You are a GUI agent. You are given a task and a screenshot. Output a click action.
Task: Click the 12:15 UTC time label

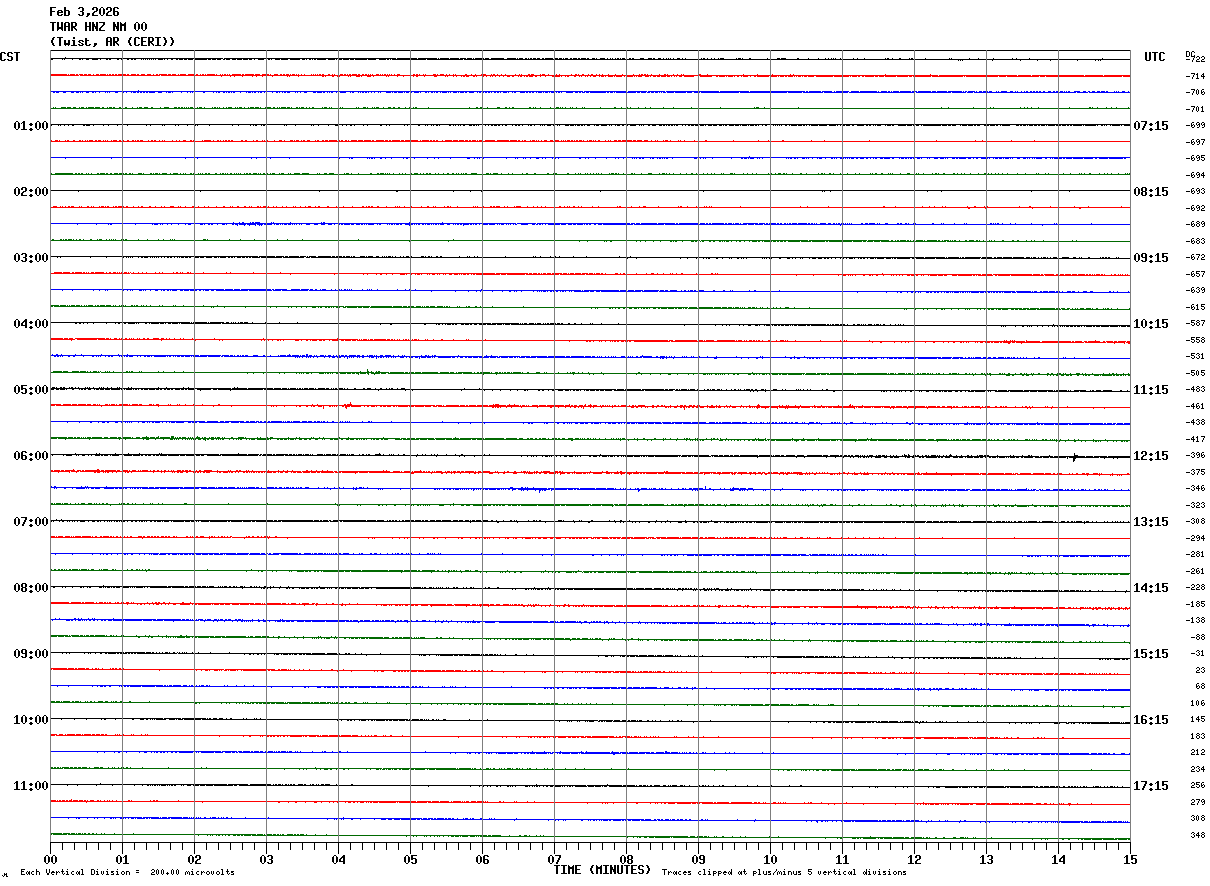(x=1151, y=456)
